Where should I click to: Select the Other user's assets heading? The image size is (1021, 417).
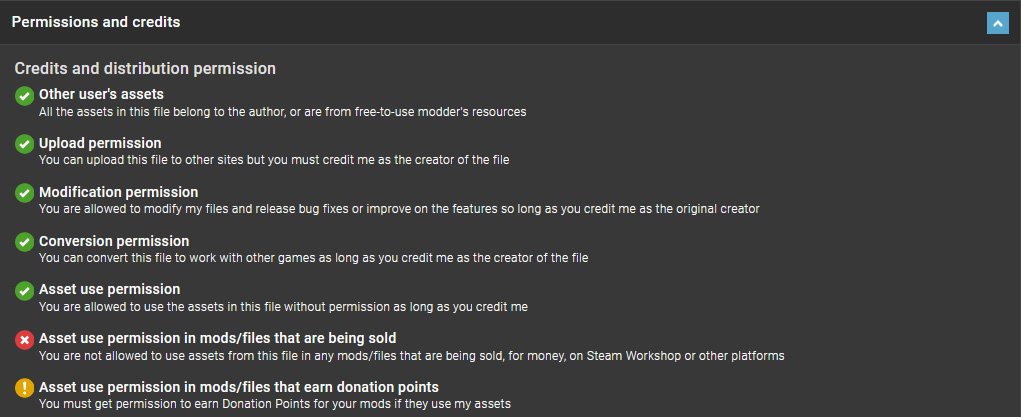click(101, 94)
